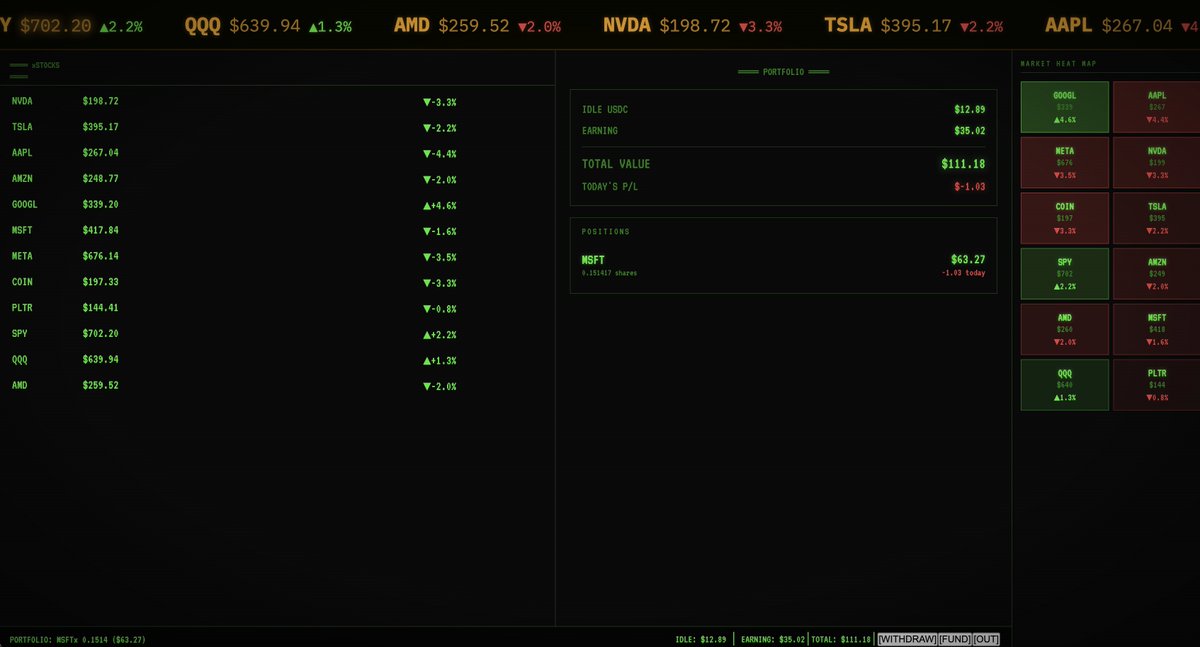Click the [WITHDRAW] button in bottom bar

pyautogui.click(x=907, y=639)
